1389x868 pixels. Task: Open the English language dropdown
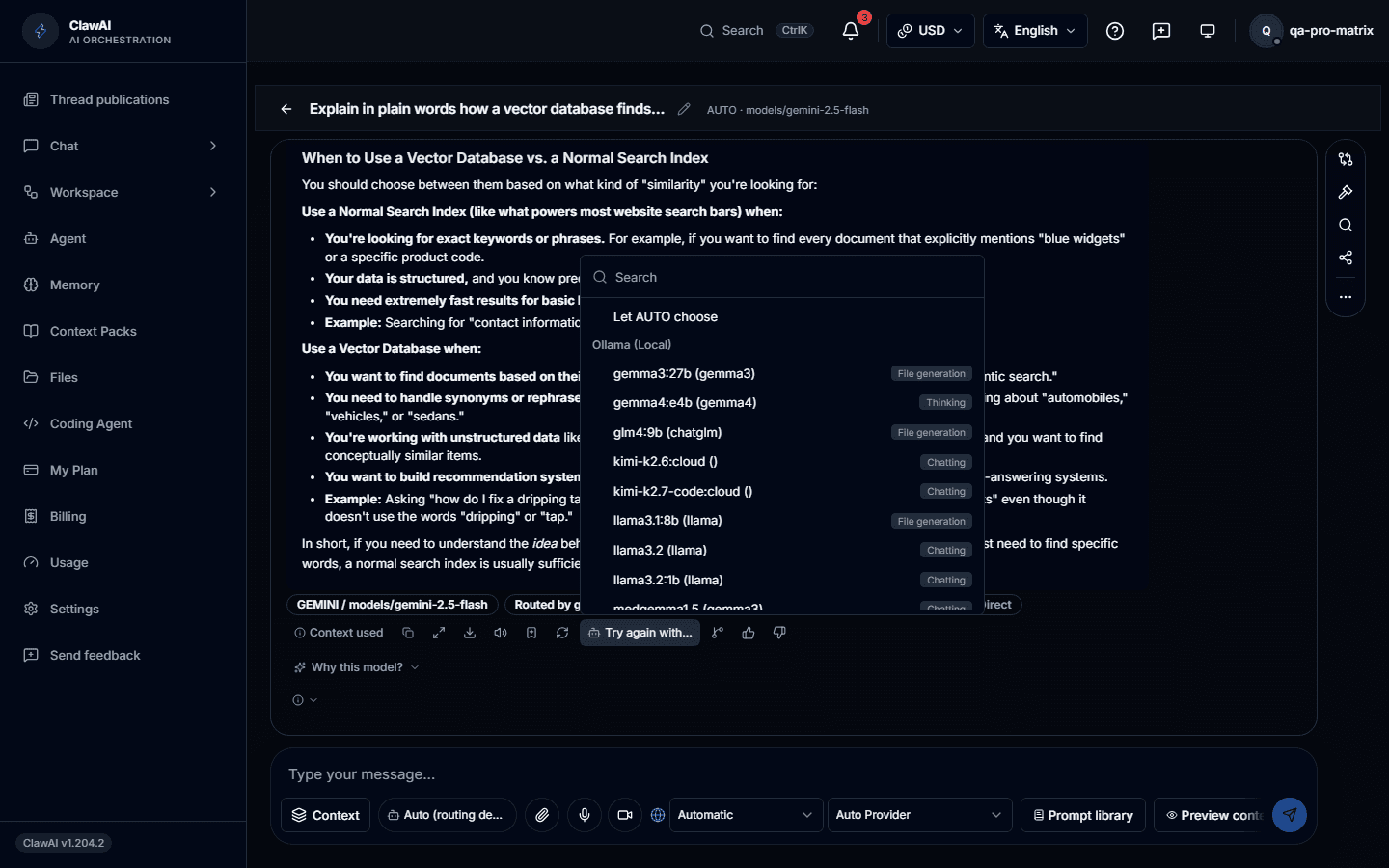click(1035, 31)
